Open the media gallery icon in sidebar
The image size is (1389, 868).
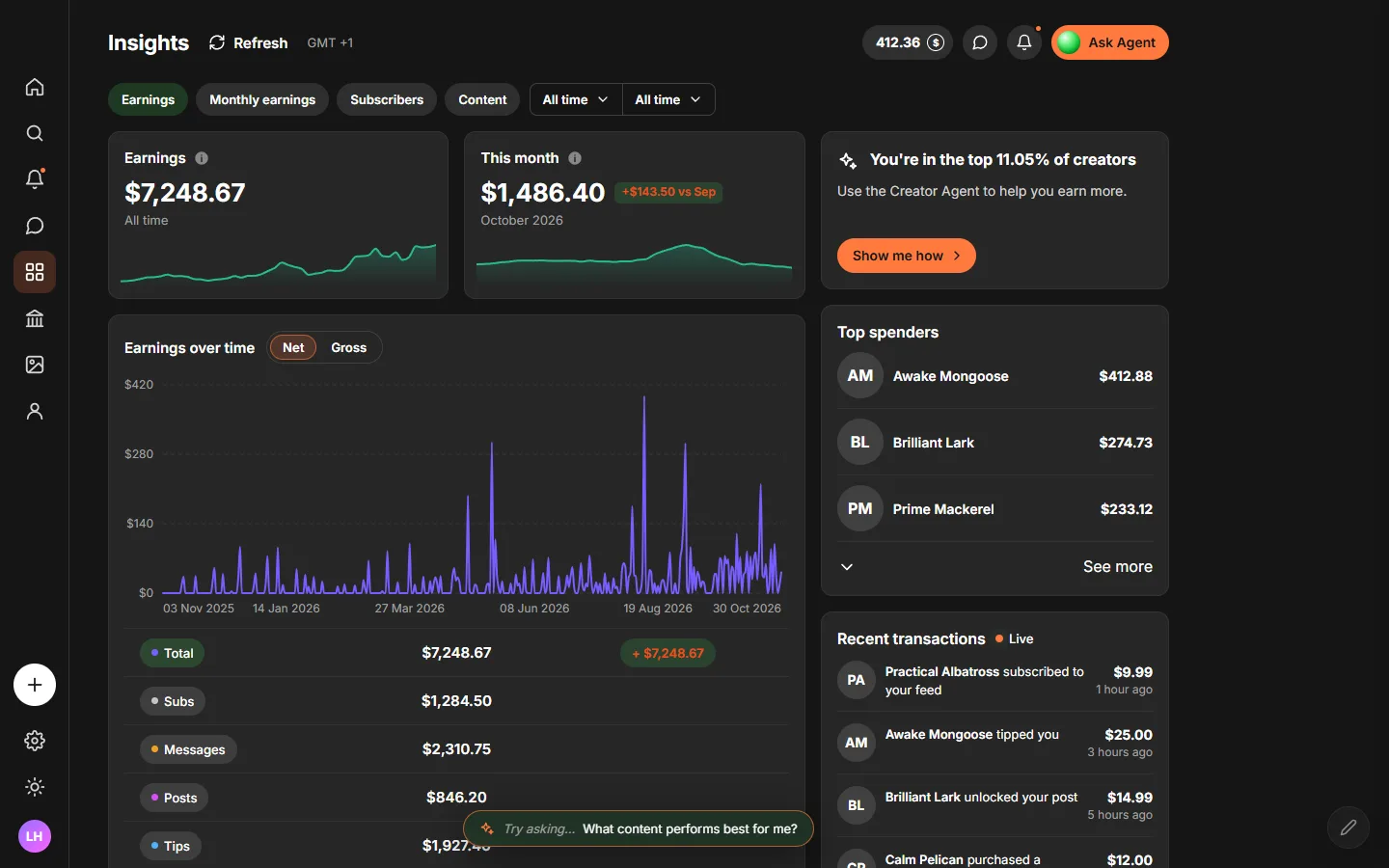point(35,365)
